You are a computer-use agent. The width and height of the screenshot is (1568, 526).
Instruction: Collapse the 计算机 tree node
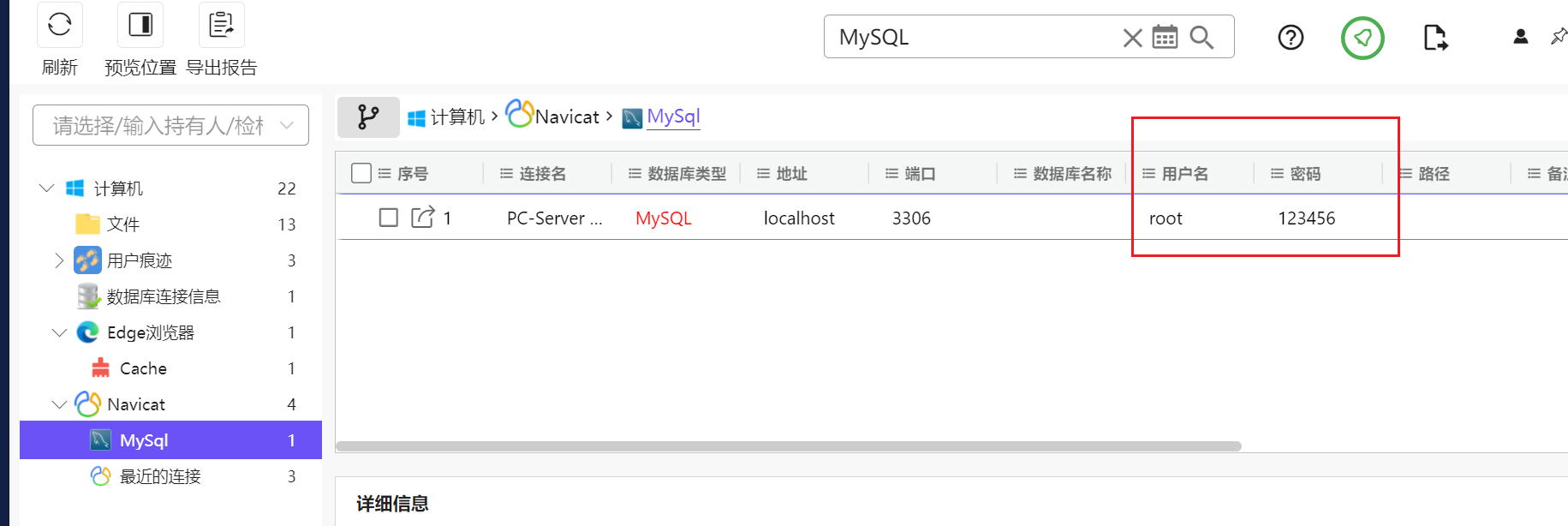[47, 188]
